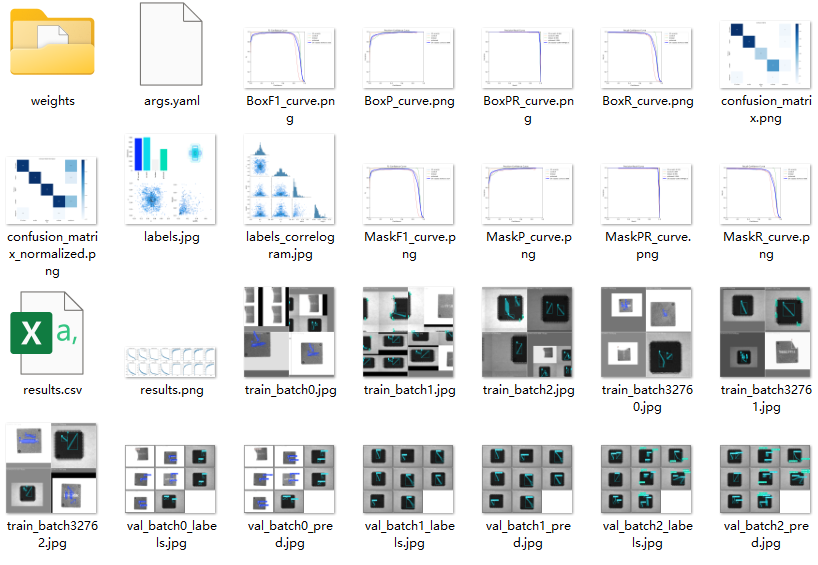
Task: Click the file name text BoxR_curve.png
Action: coord(647,101)
